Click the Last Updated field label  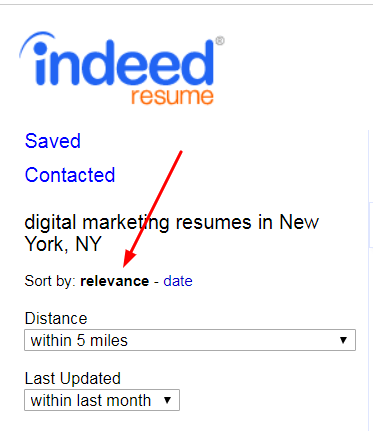pyautogui.click(x=73, y=378)
